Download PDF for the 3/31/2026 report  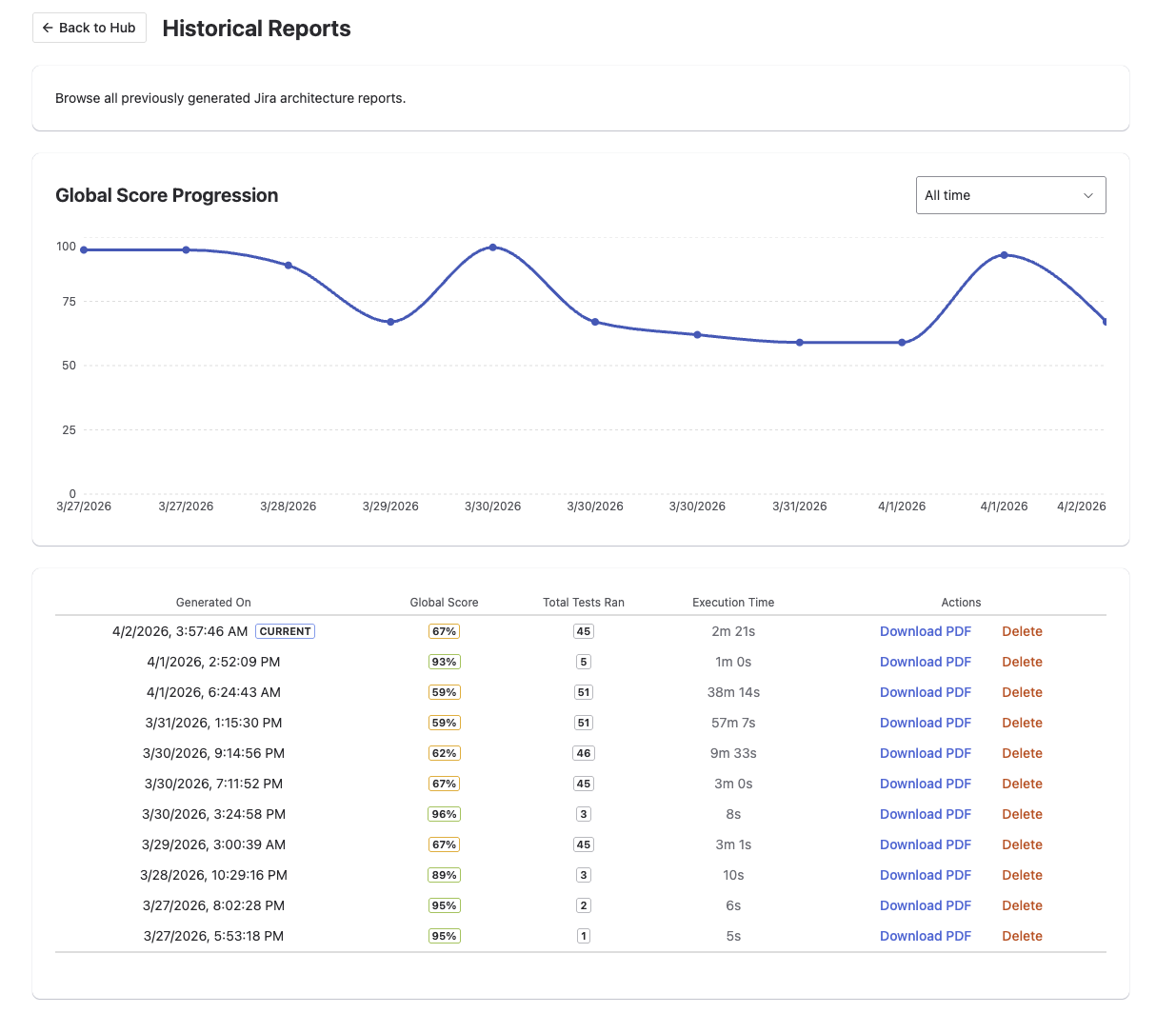[925, 723]
